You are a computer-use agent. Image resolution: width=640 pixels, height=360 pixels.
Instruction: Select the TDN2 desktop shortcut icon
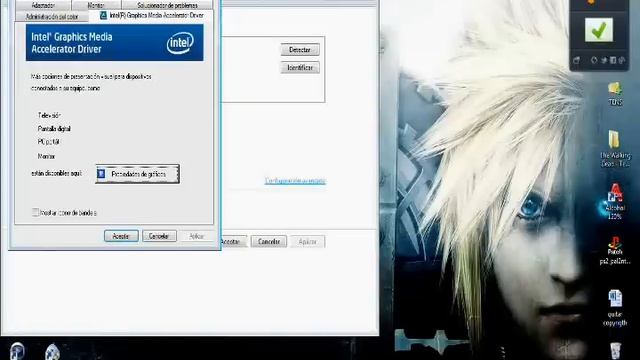[x=615, y=94]
